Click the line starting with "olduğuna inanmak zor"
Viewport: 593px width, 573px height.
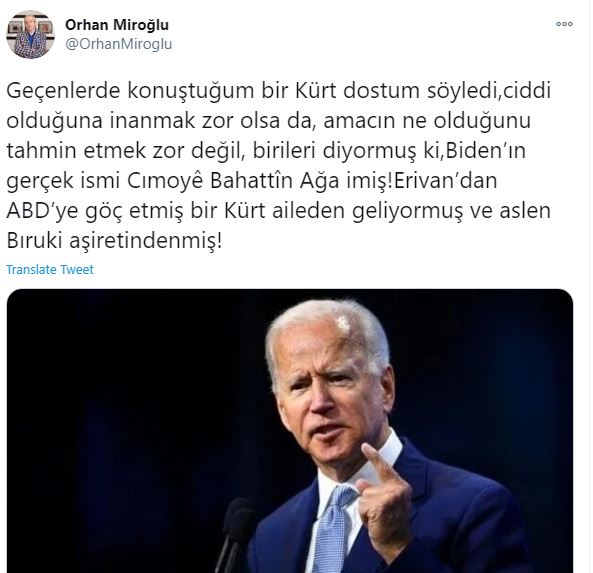coord(269,121)
